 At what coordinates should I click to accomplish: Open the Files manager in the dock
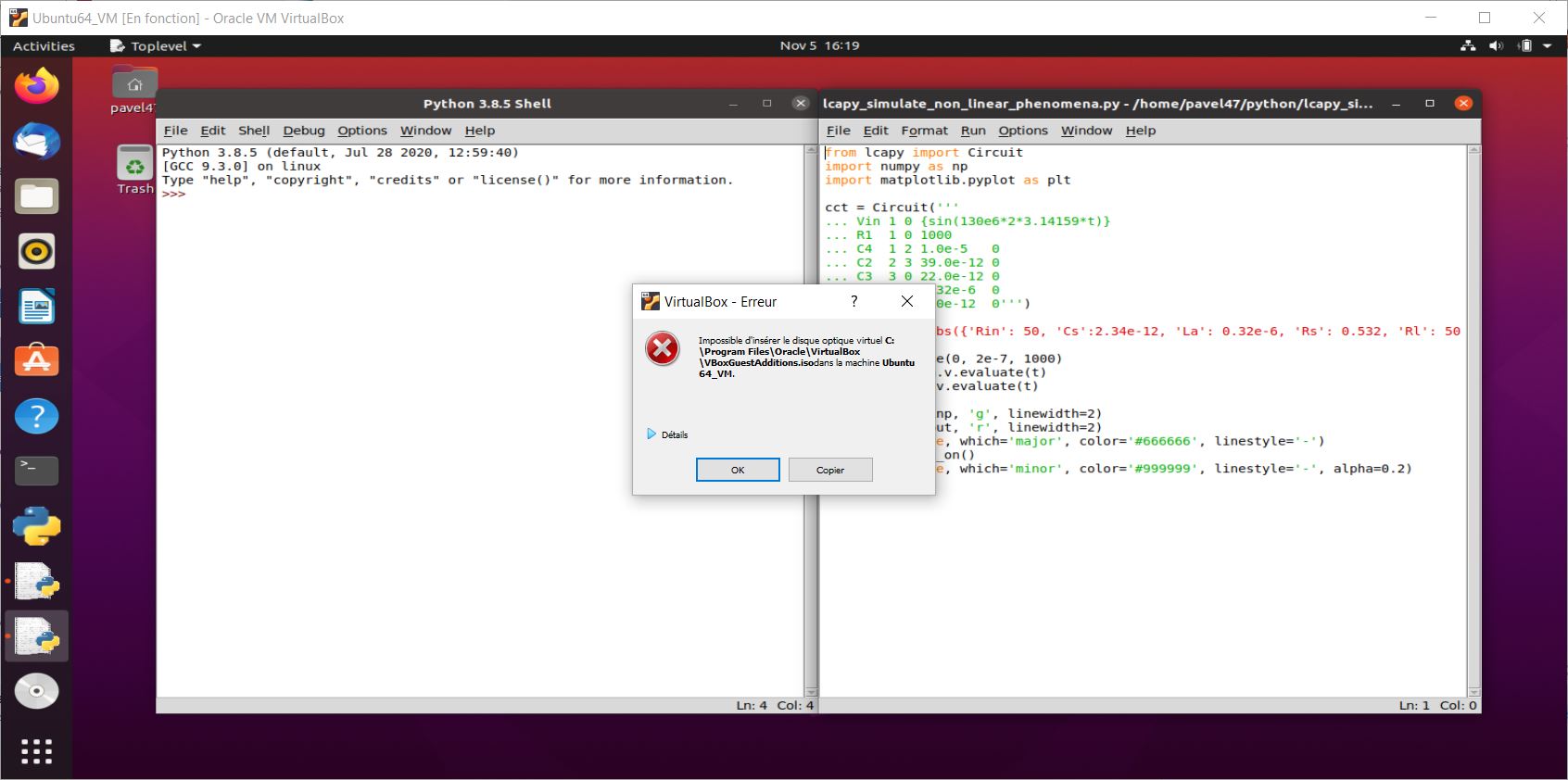click(x=36, y=196)
